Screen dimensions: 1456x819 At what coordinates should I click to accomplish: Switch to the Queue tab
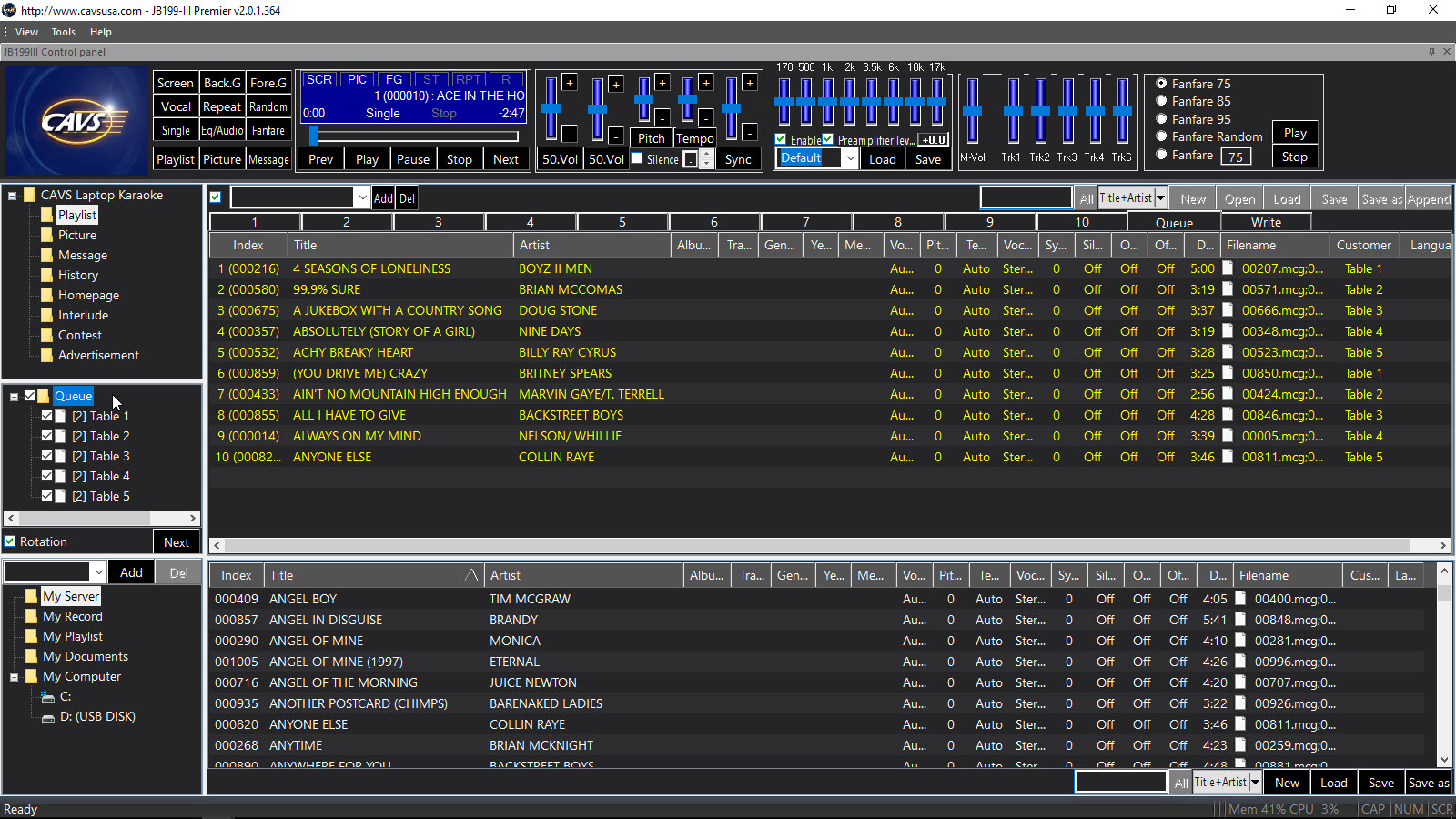(1174, 222)
